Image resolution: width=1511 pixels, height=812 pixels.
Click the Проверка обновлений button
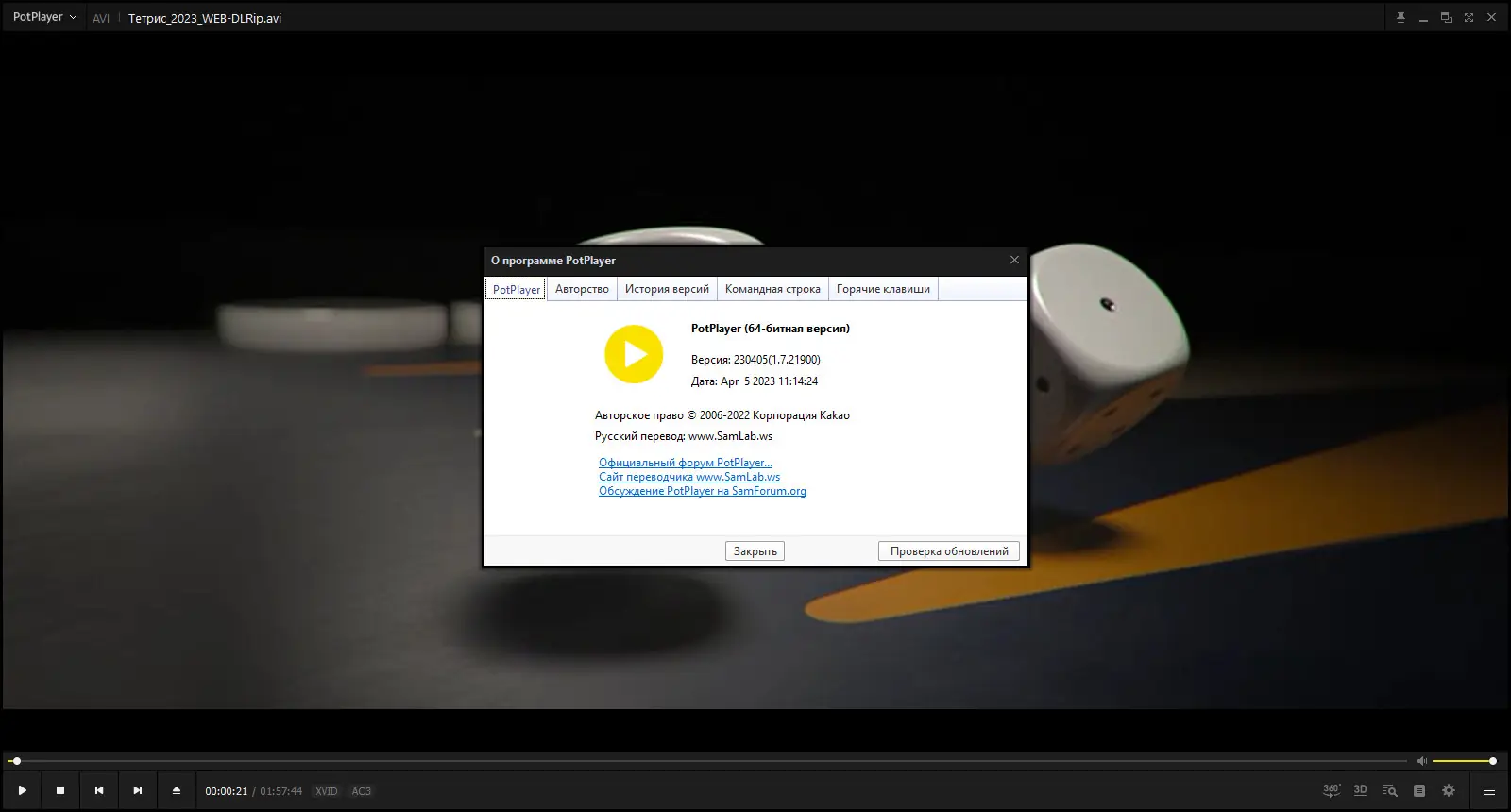pyautogui.click(x=949, y=551)
